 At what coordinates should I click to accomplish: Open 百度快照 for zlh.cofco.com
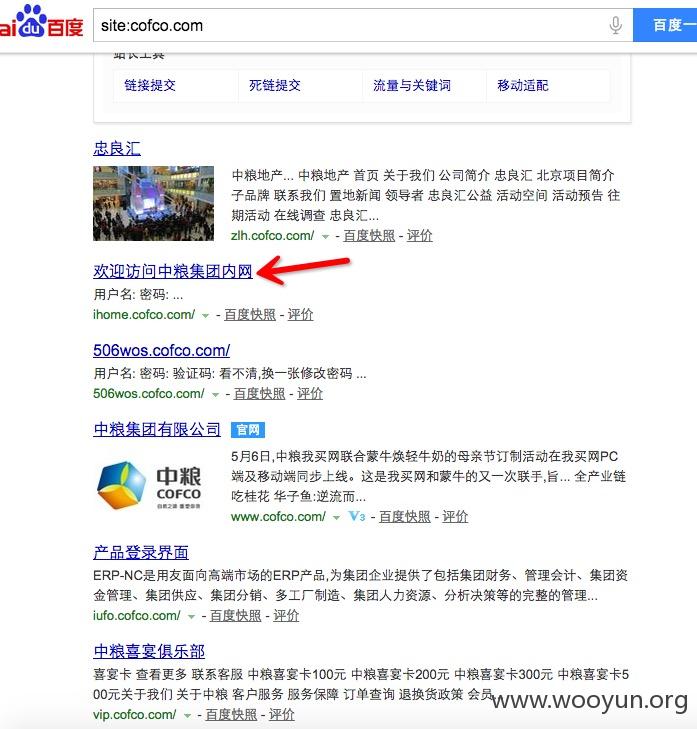pyautogui.click(x=369, y=236)
